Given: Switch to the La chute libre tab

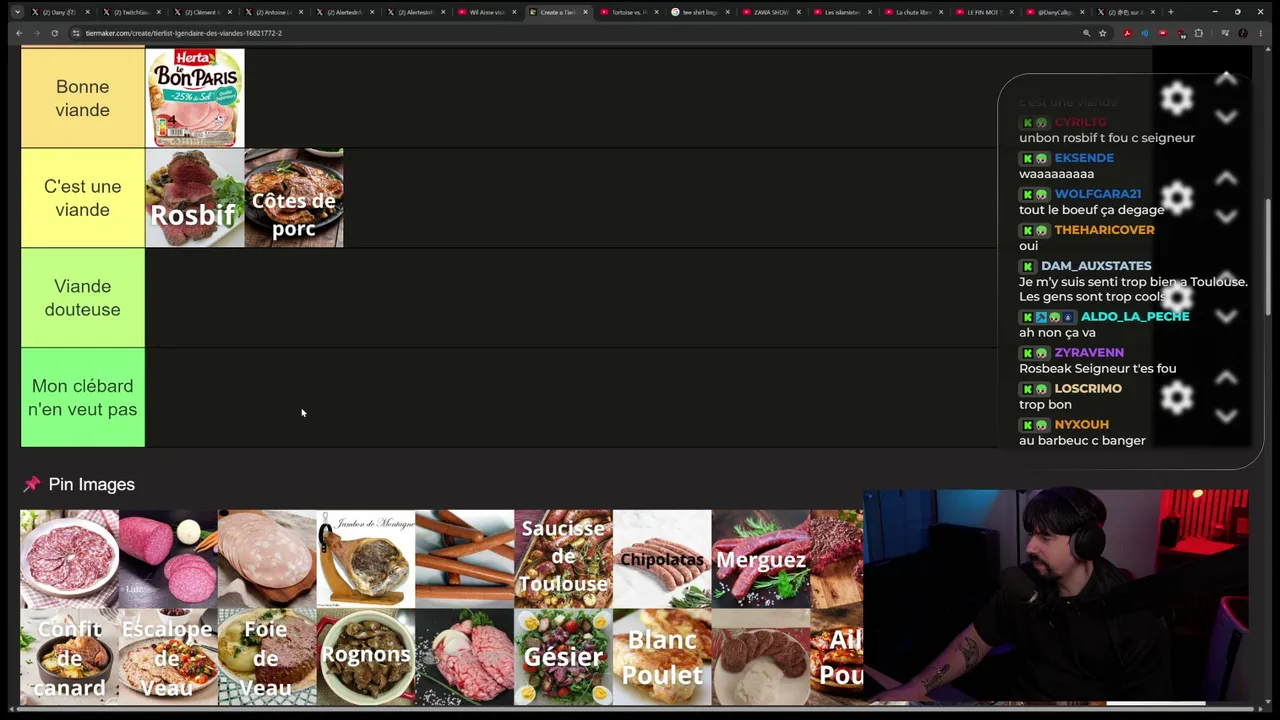Looking at the screenshot, I should [914, 12].
